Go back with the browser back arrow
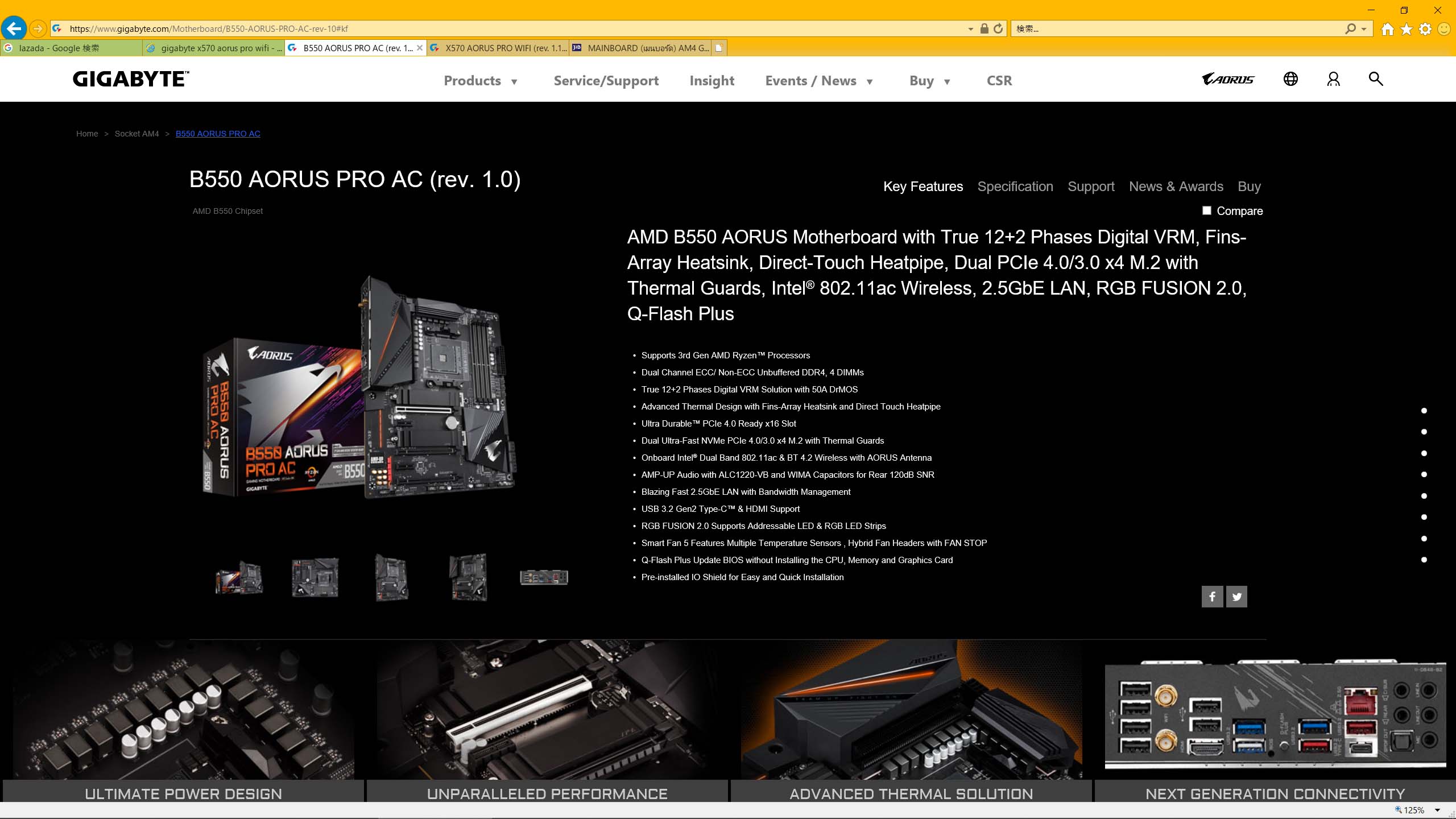This screenshot has height=819, width=1456. click(14, 28)
